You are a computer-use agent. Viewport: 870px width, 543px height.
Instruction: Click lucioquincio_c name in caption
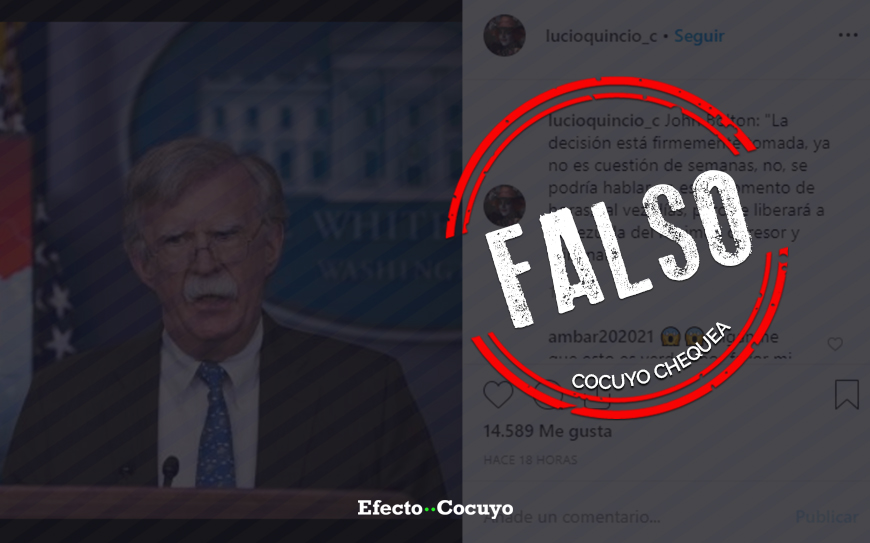point(604,120)
